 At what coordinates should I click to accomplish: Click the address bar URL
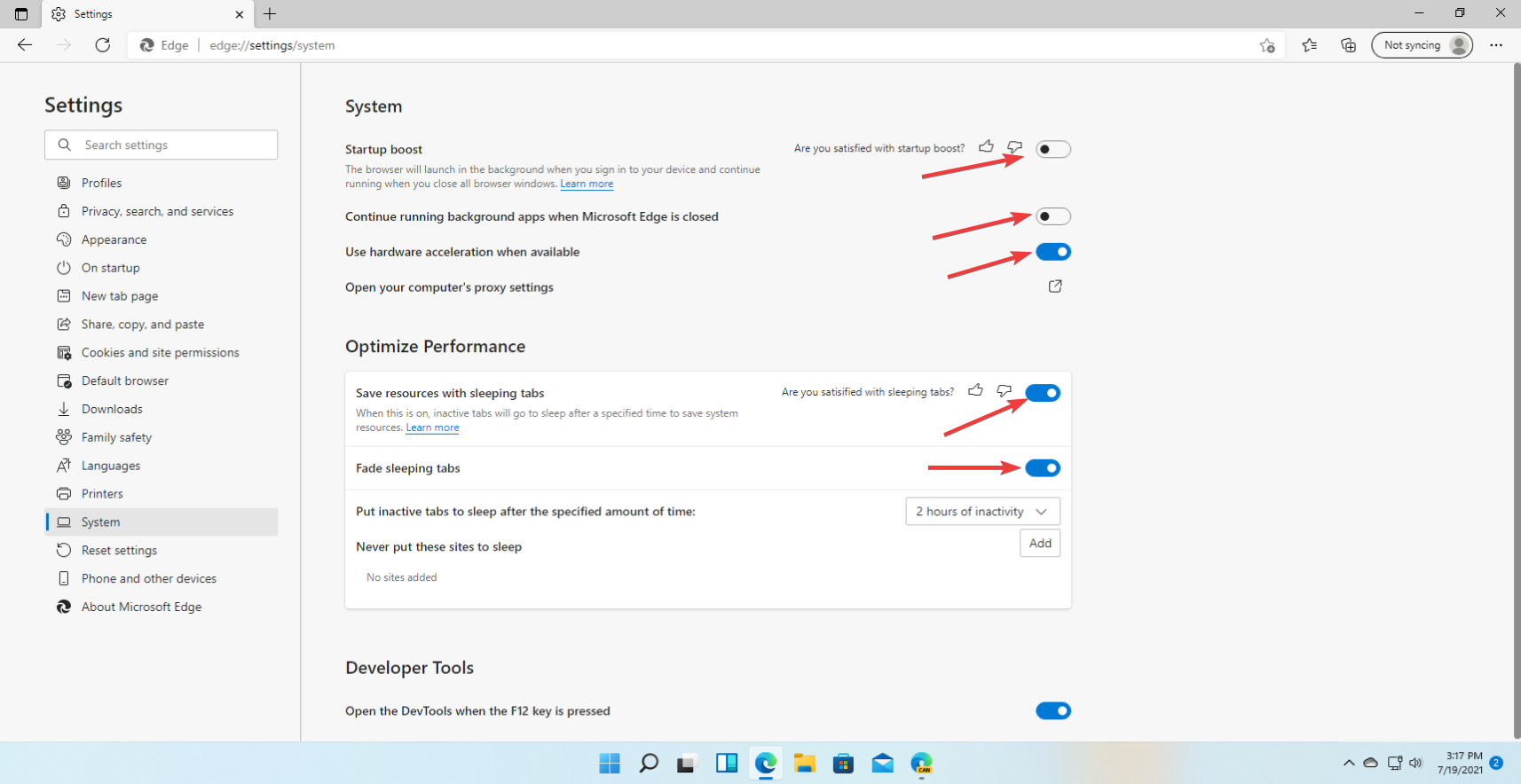272,45
